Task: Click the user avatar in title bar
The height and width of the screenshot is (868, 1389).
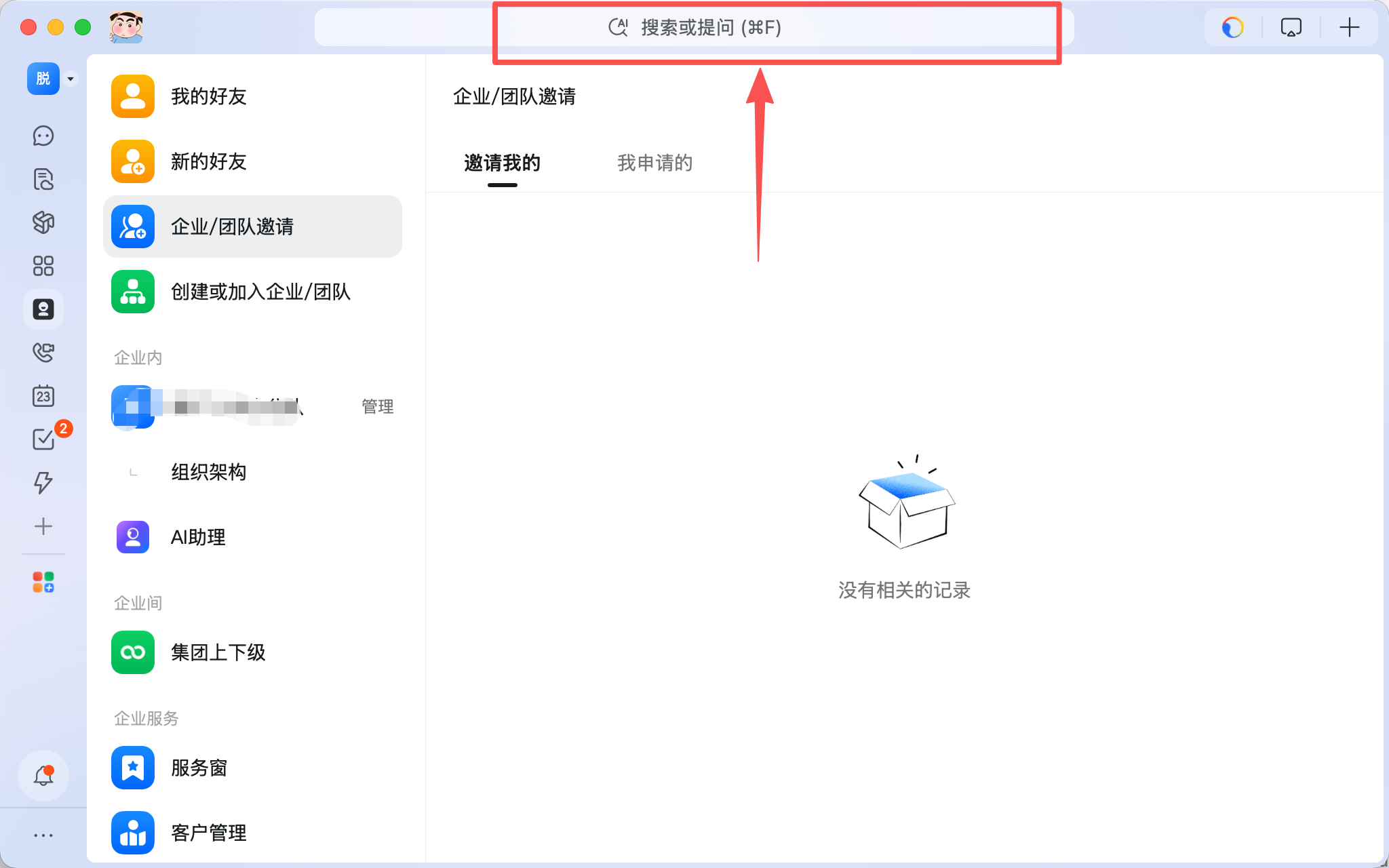Action: (x=126, y=28)
